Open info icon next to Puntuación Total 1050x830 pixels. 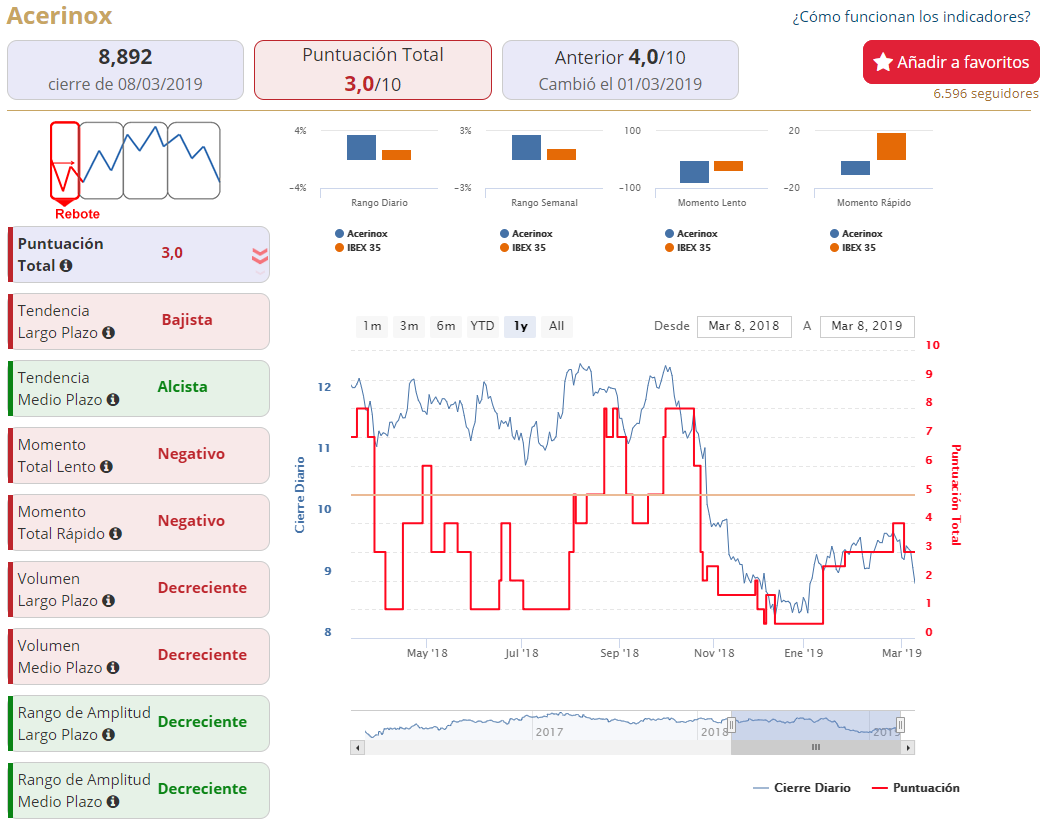coord(66,265)
